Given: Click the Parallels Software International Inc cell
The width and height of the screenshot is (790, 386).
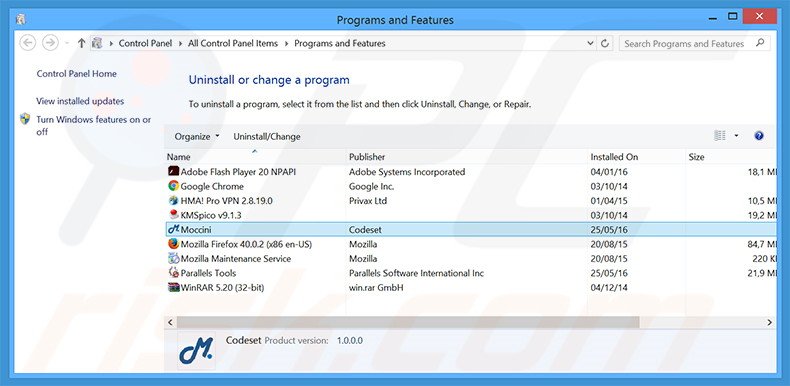Looking at the screenshot, I should coord(416,273).
